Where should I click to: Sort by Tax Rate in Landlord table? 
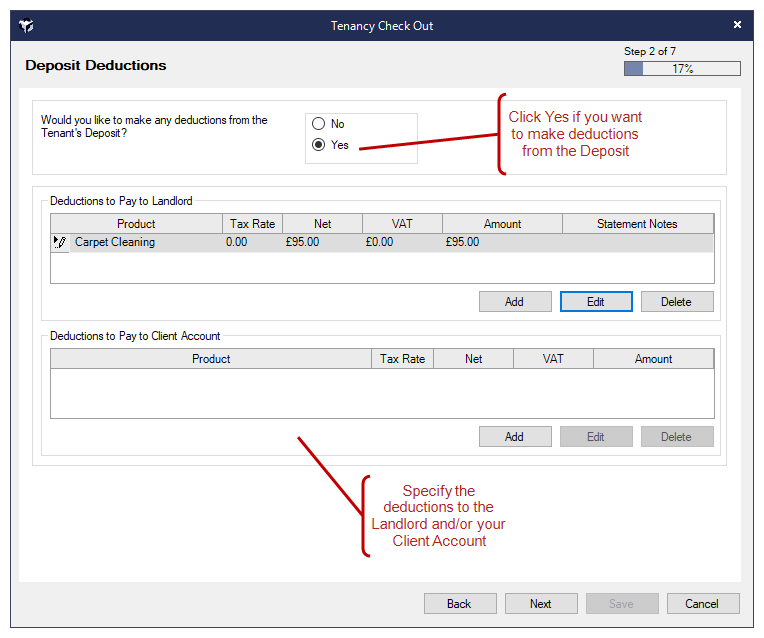(252, 224)
